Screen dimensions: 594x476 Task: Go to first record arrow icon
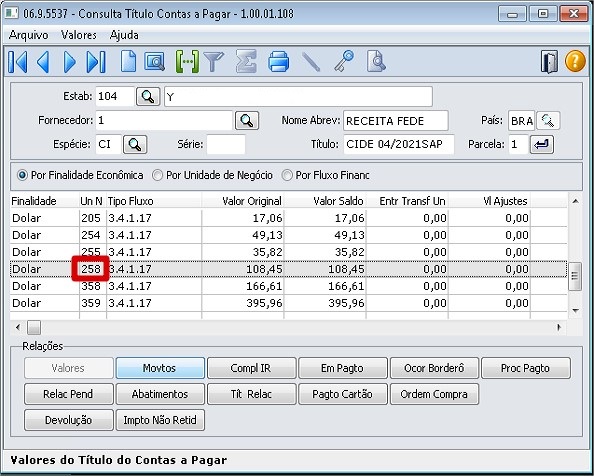coord(18,62)
